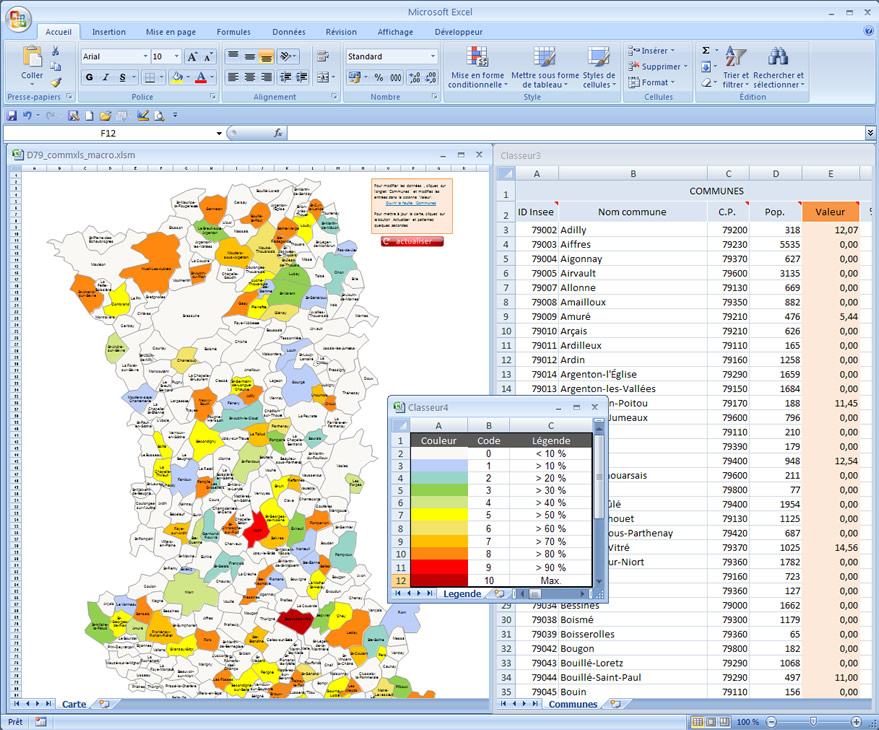This screenshot has width=879, height=730.
Task: Click the text orientation icon
Action: pyautogui.click(x=286, y=56)
